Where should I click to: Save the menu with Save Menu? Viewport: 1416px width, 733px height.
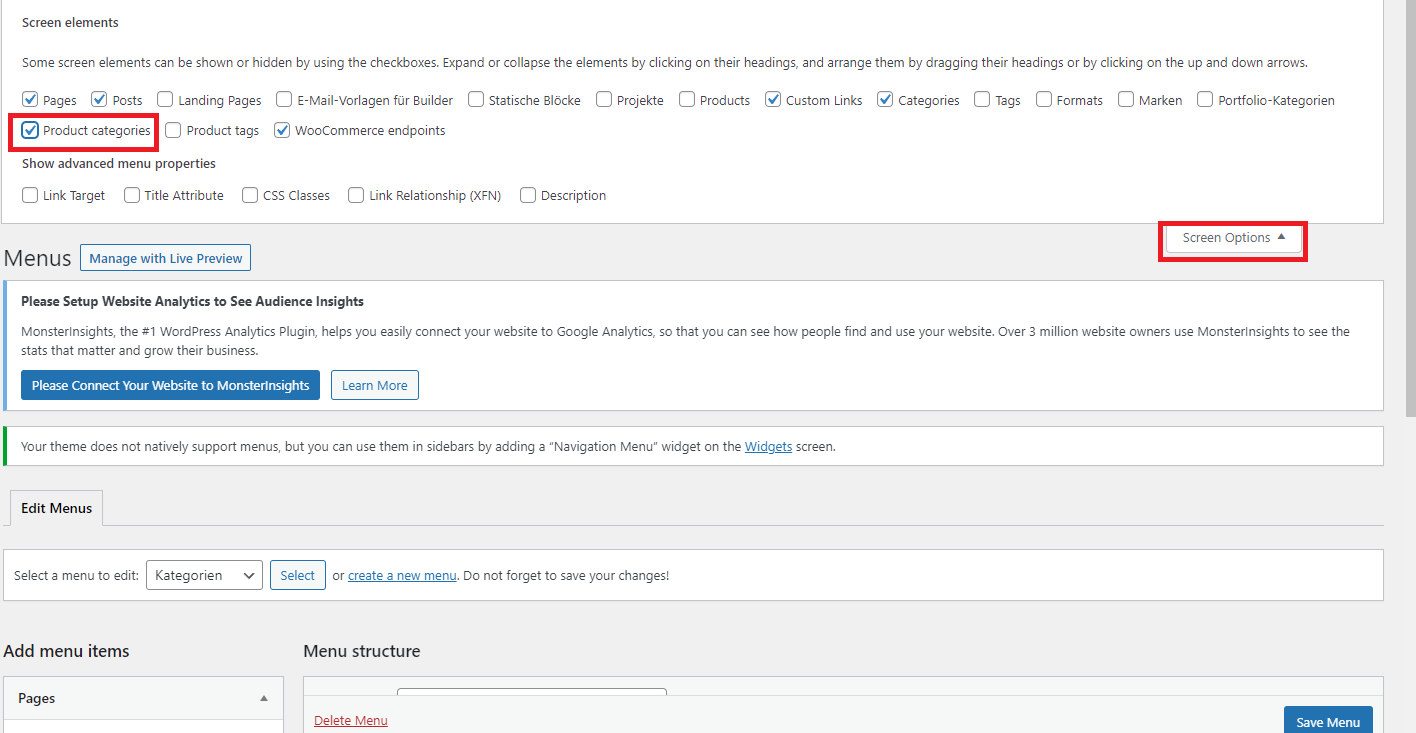(1328, 722)
